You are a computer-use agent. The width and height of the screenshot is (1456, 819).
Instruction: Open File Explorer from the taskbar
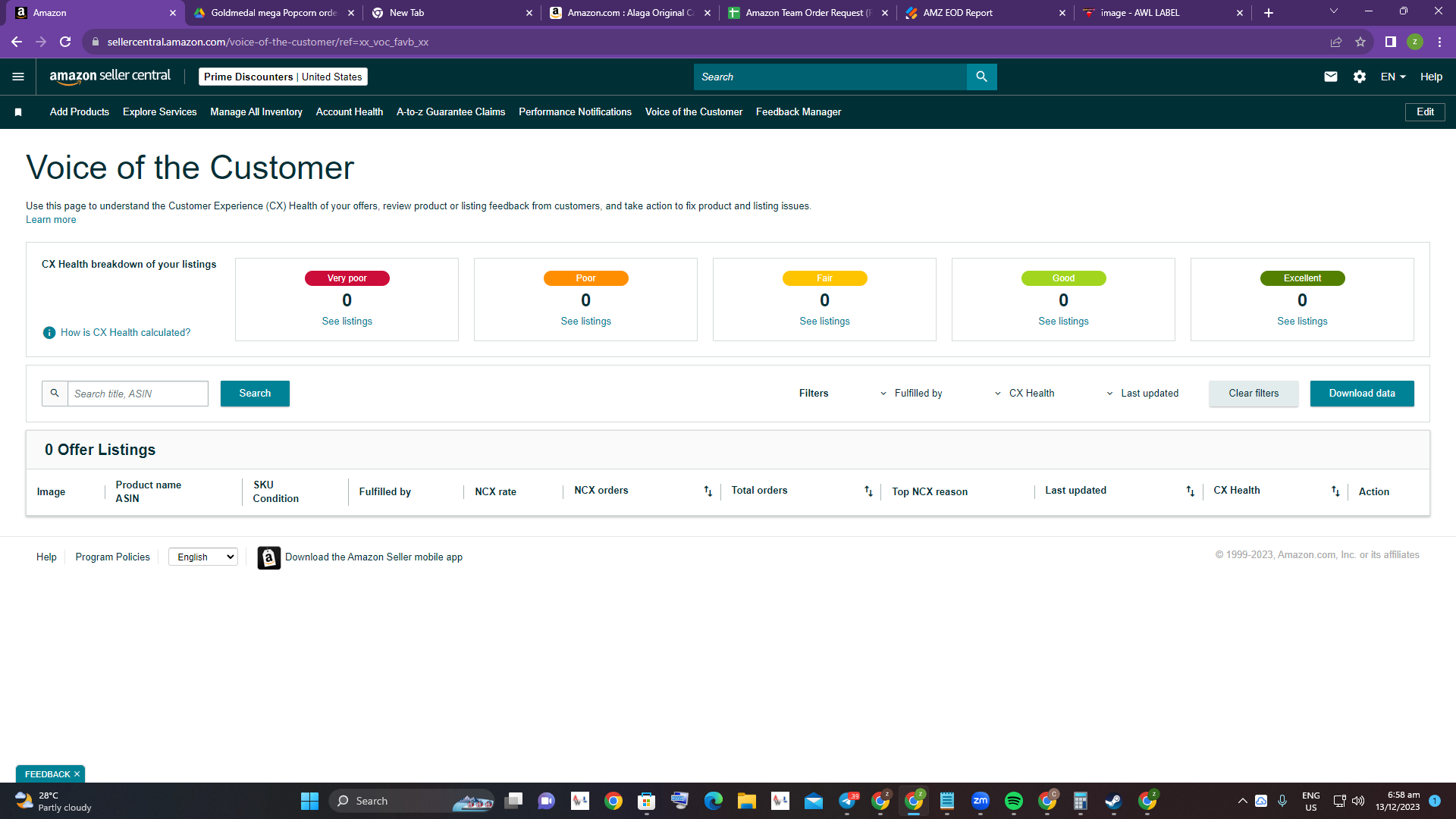click(747, 801)
